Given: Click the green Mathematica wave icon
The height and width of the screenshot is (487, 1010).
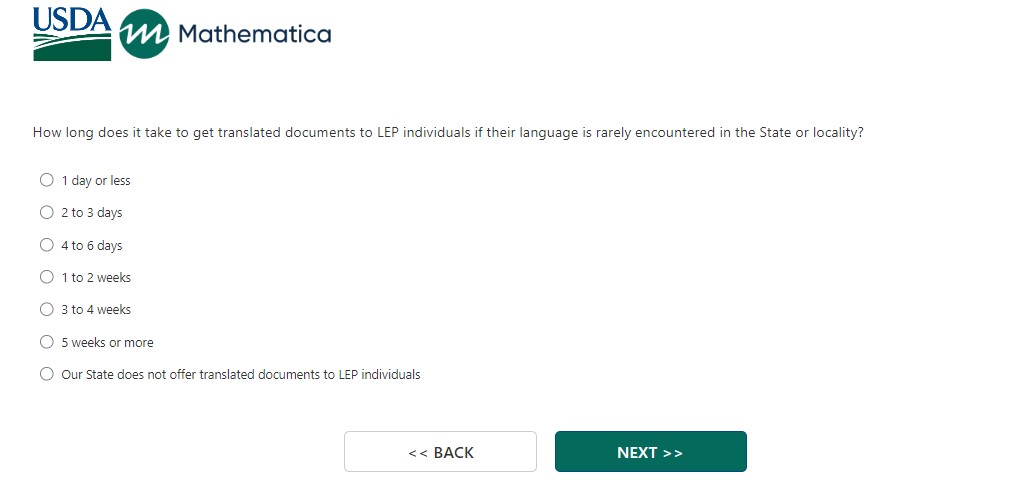Looking at the screenshot, I should 144,35.
